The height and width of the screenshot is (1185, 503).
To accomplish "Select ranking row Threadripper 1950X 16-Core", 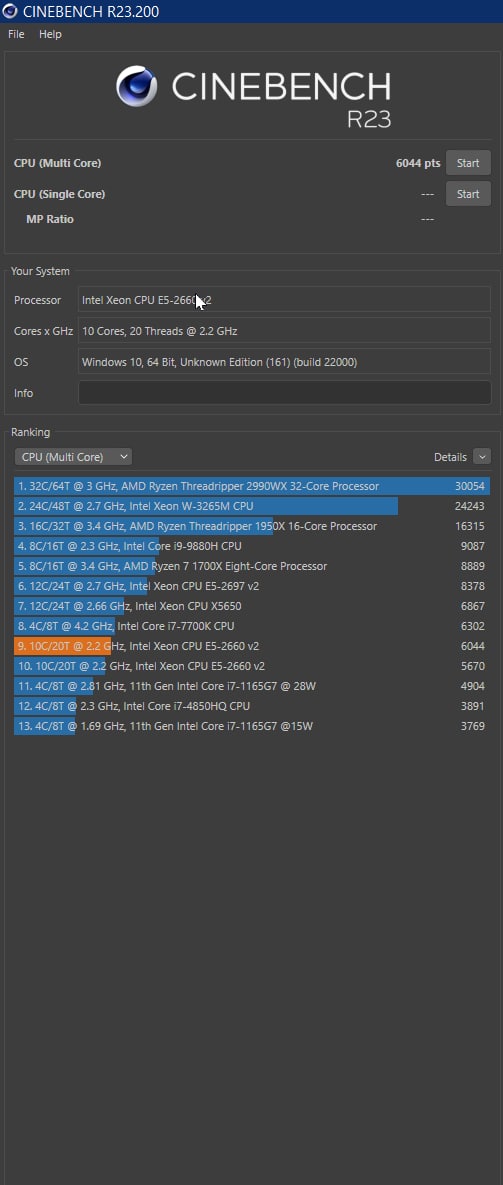I will pos(252,526).
